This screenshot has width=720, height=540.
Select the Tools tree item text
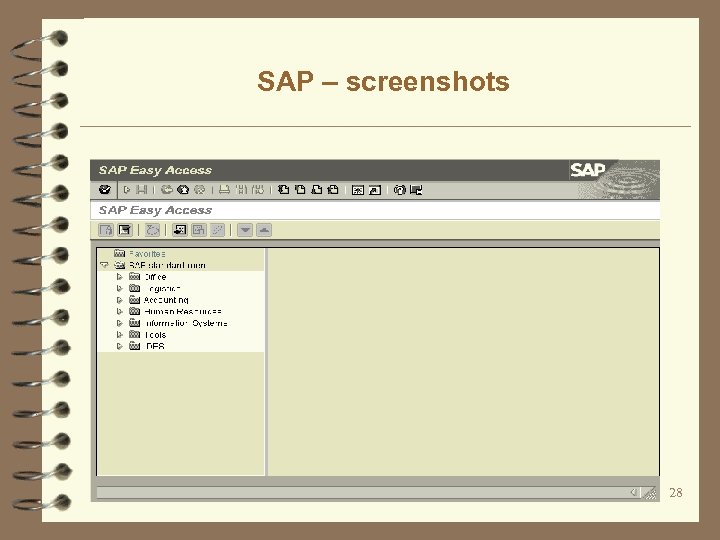click(155, 335)
